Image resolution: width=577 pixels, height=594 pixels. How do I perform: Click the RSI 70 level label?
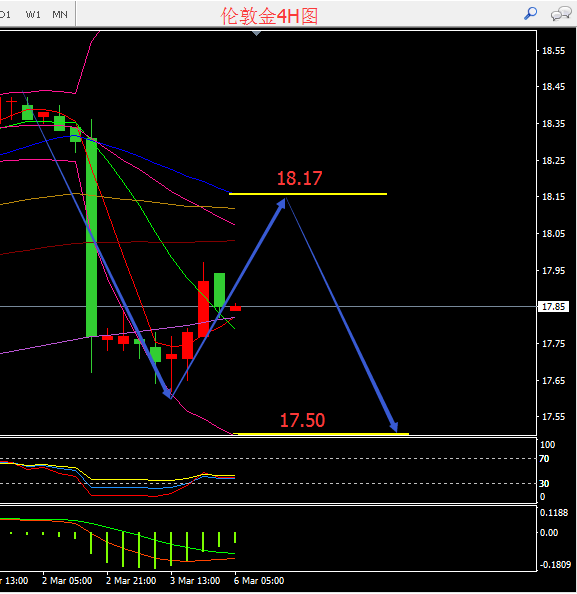click(x=544, y=459)
